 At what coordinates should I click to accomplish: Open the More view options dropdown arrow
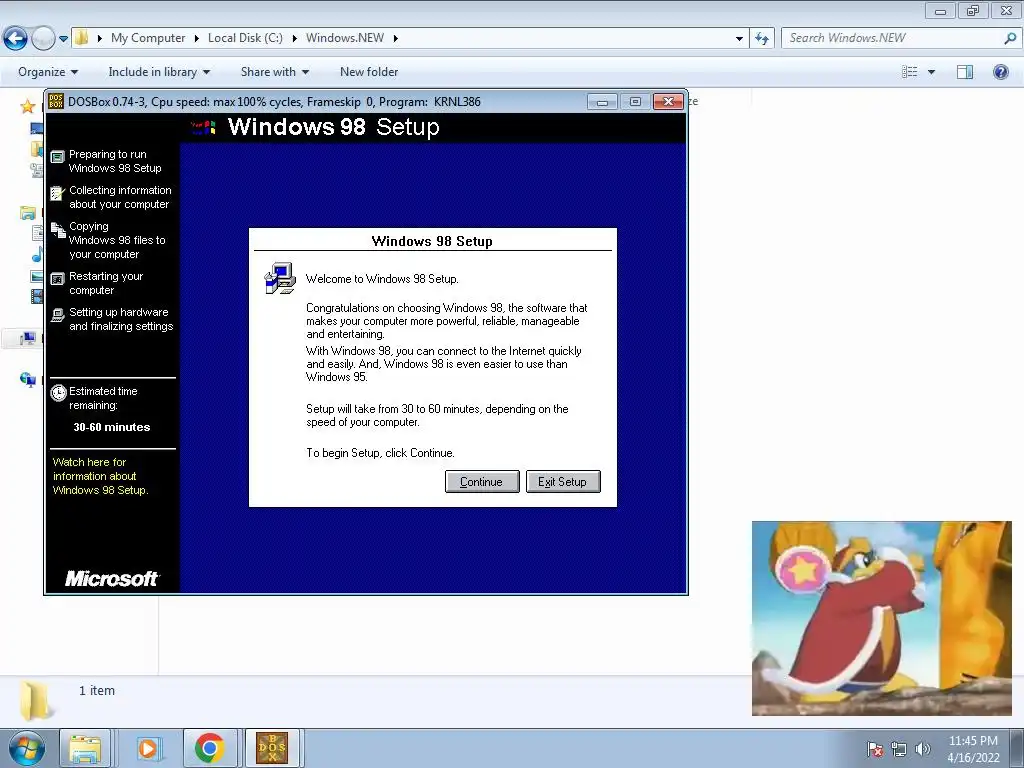[x=931, y=72]
